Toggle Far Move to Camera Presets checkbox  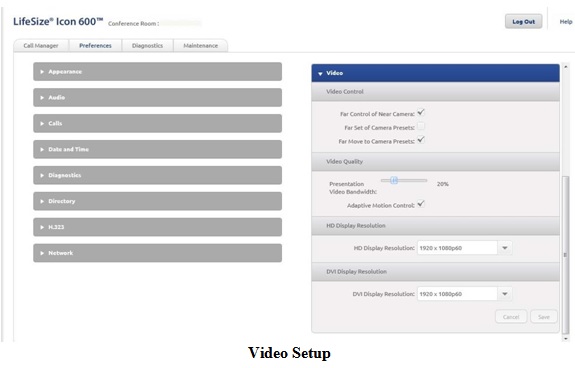(x=421, y=140)
